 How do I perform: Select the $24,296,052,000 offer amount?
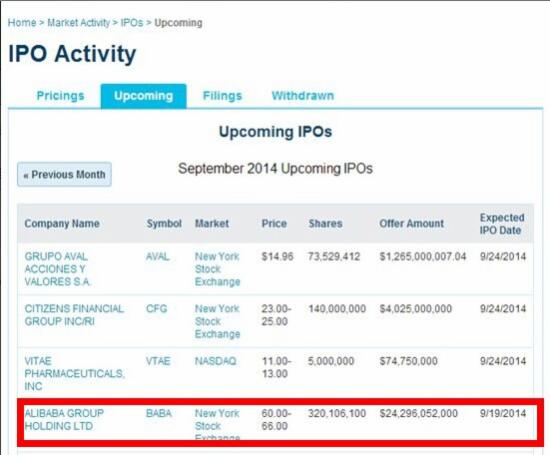coord(418,413)
